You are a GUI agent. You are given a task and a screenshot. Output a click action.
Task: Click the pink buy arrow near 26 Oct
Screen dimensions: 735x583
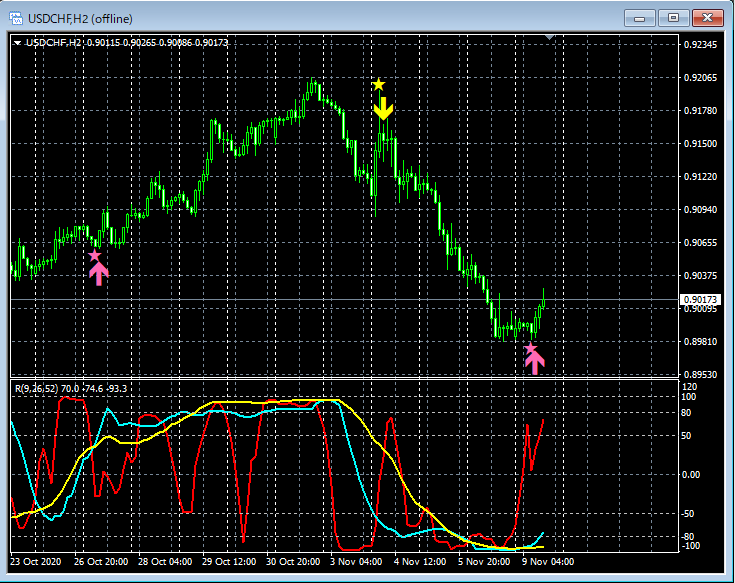98,274
